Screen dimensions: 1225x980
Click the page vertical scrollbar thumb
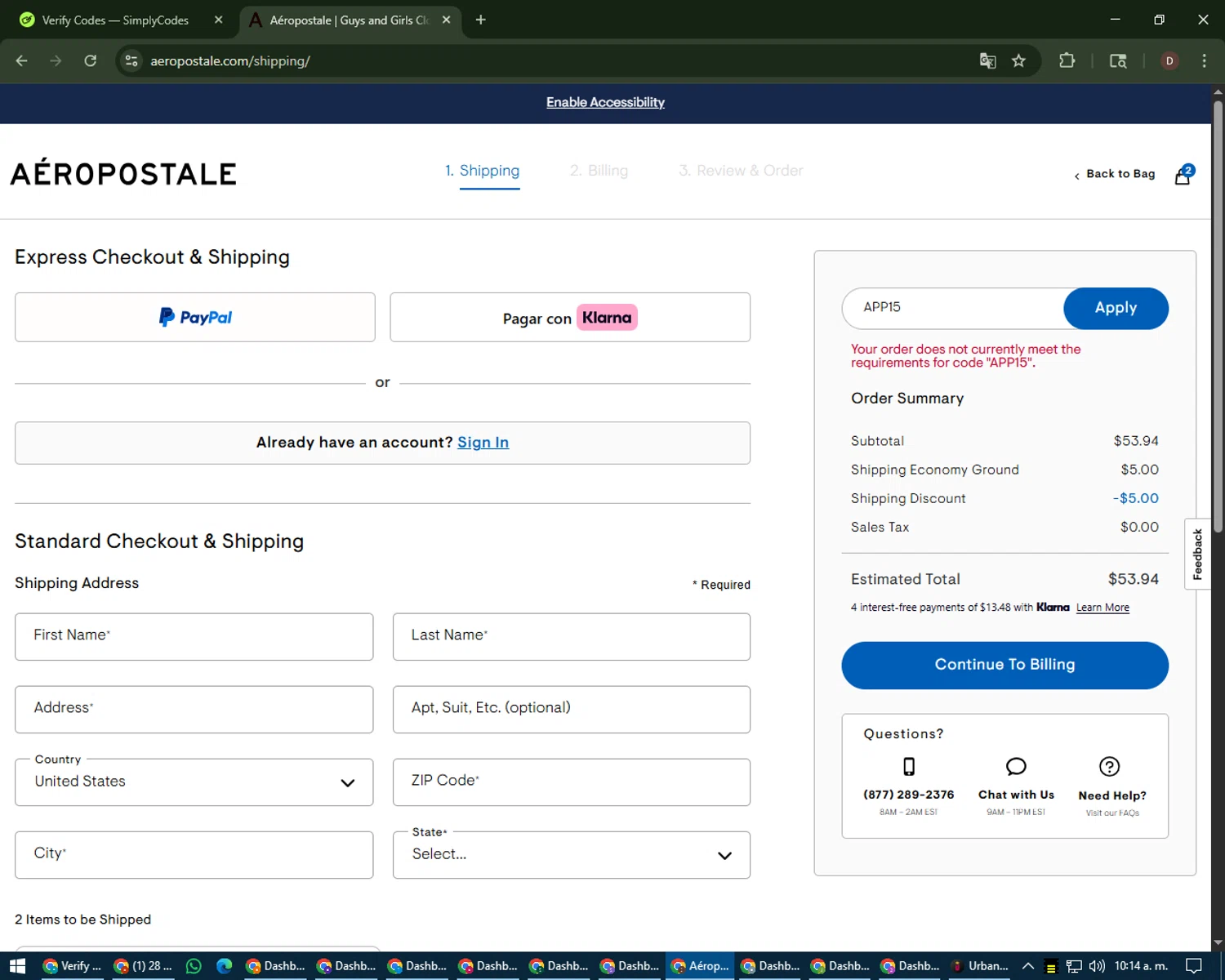1218,317
